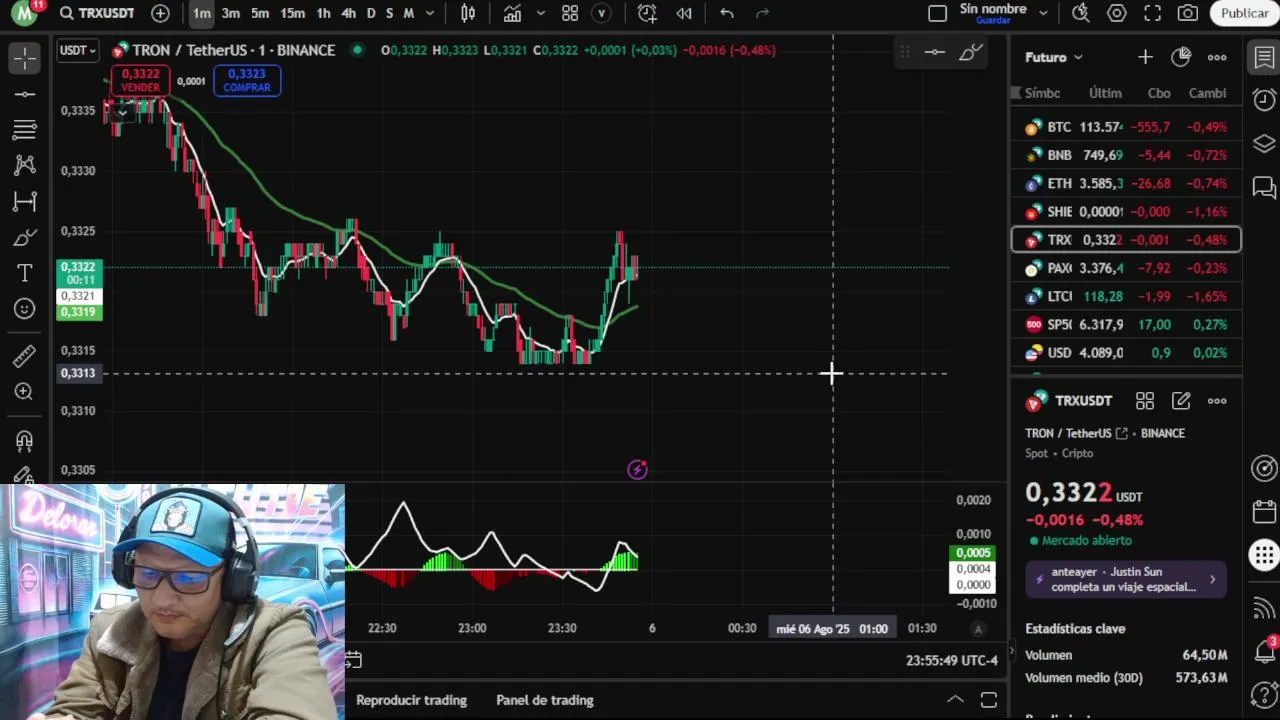Image resolution: width=1280 pixels, height=720 pixels.
Task: Expand indicators favorites dropdown arrow
Action: tap(541, 13)
